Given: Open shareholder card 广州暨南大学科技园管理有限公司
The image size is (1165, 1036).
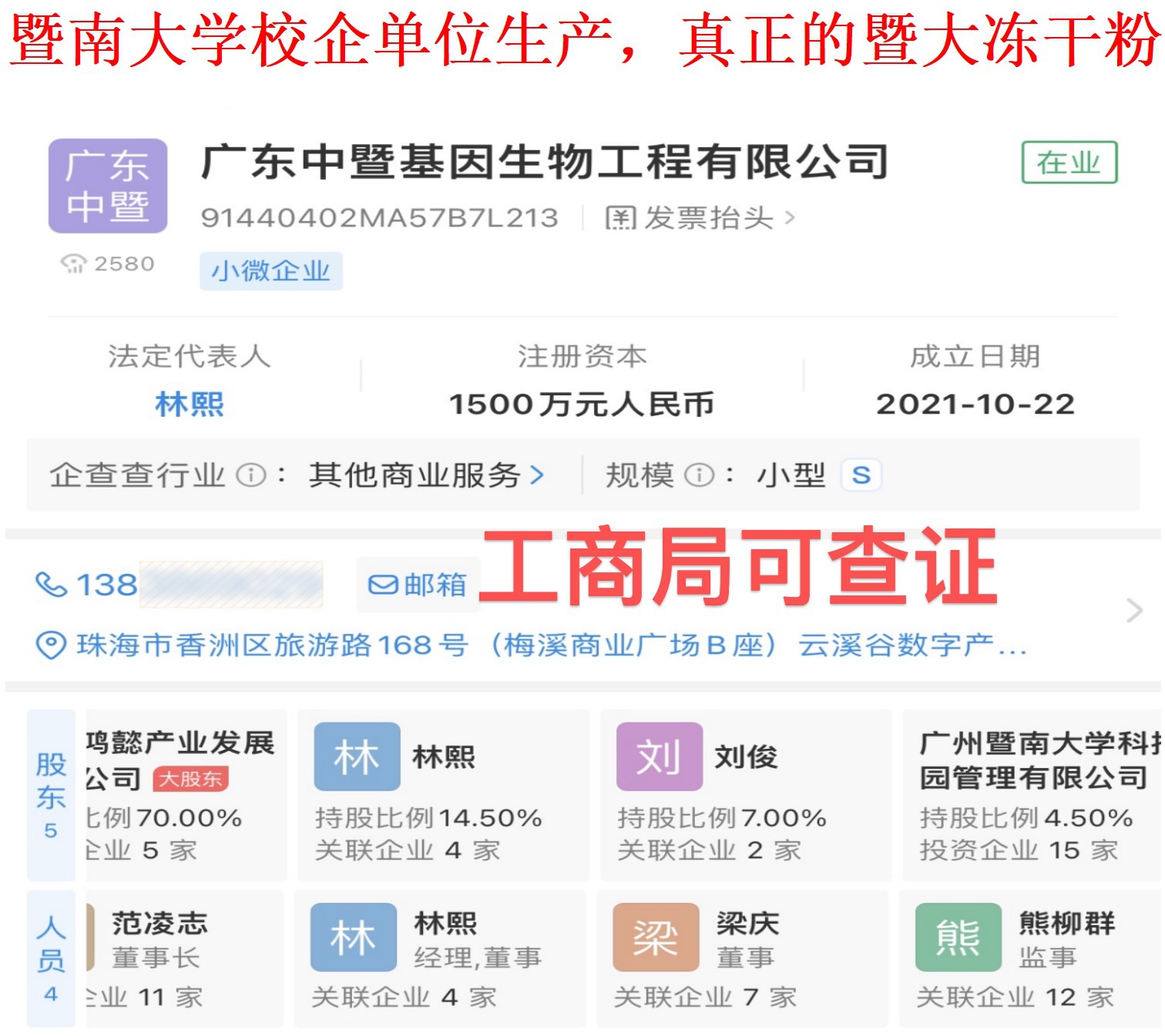Looking at the screenshot, I should 1032,796.
